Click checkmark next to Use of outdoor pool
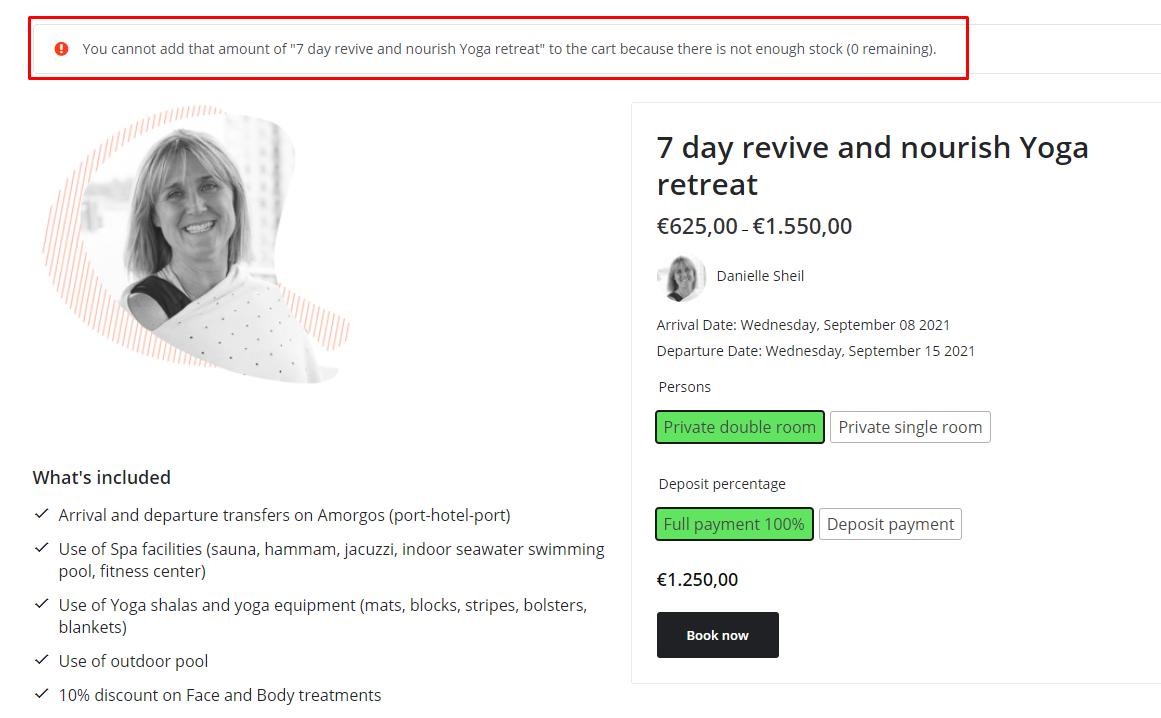The height and width of the screenshot is (718, 1161). (x=42, y=660)
